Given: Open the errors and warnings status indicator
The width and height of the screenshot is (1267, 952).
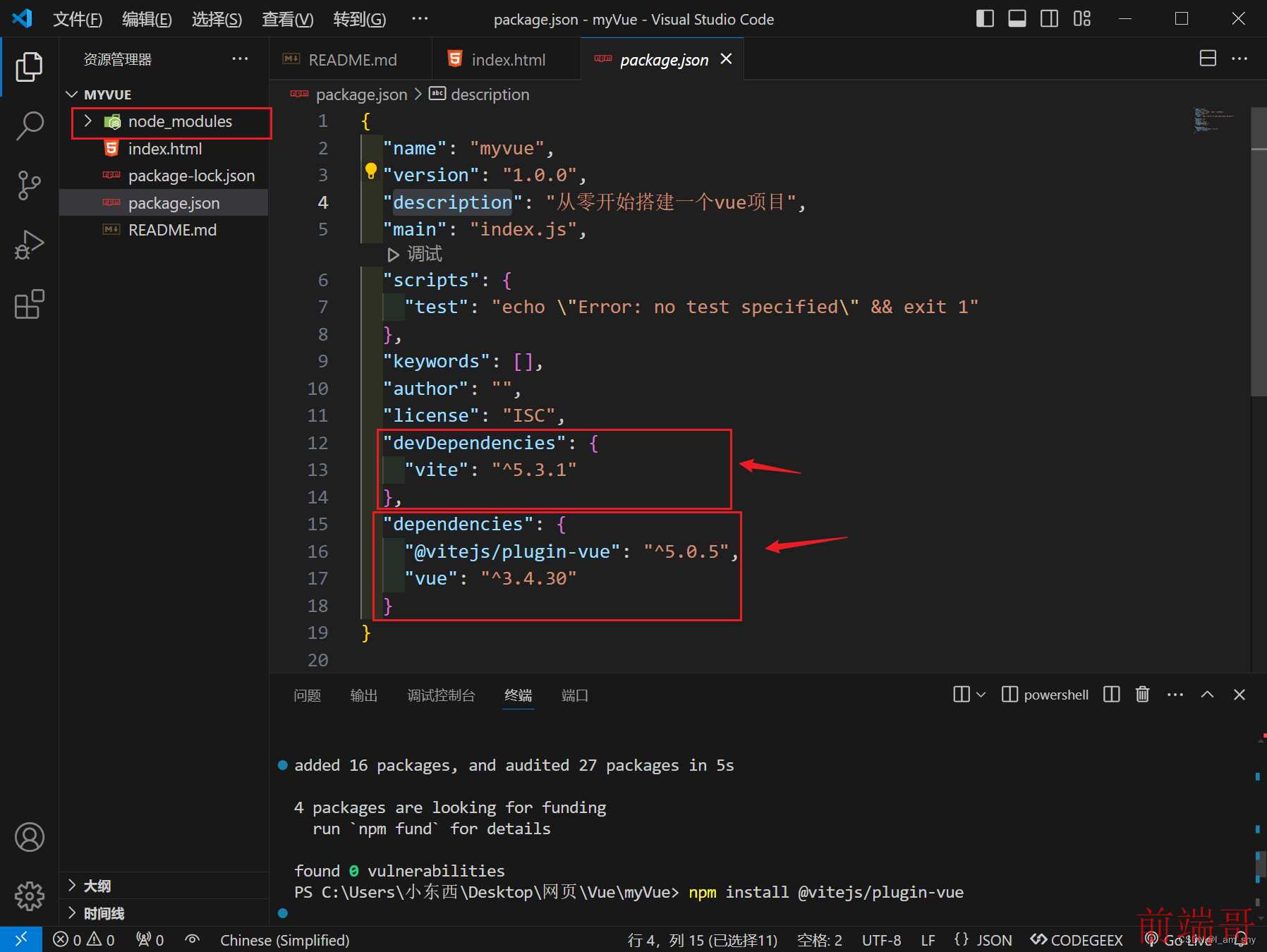Looking at the screenshot, I should point(83,940).
